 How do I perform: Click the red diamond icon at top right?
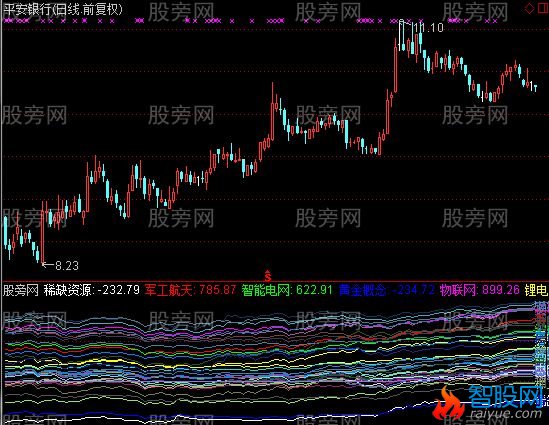click(x=529, y=8)
